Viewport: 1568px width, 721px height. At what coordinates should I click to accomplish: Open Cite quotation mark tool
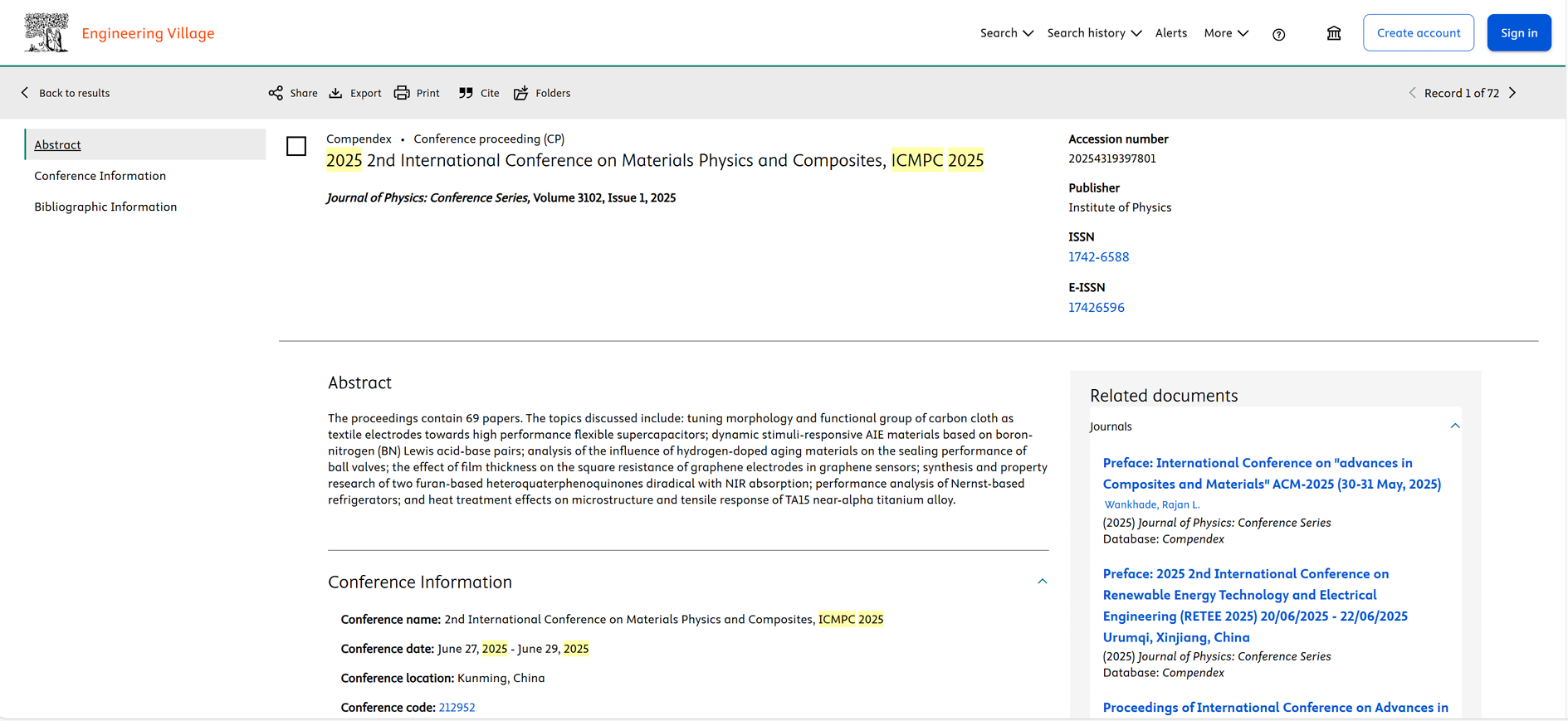[x=466, y=93]
